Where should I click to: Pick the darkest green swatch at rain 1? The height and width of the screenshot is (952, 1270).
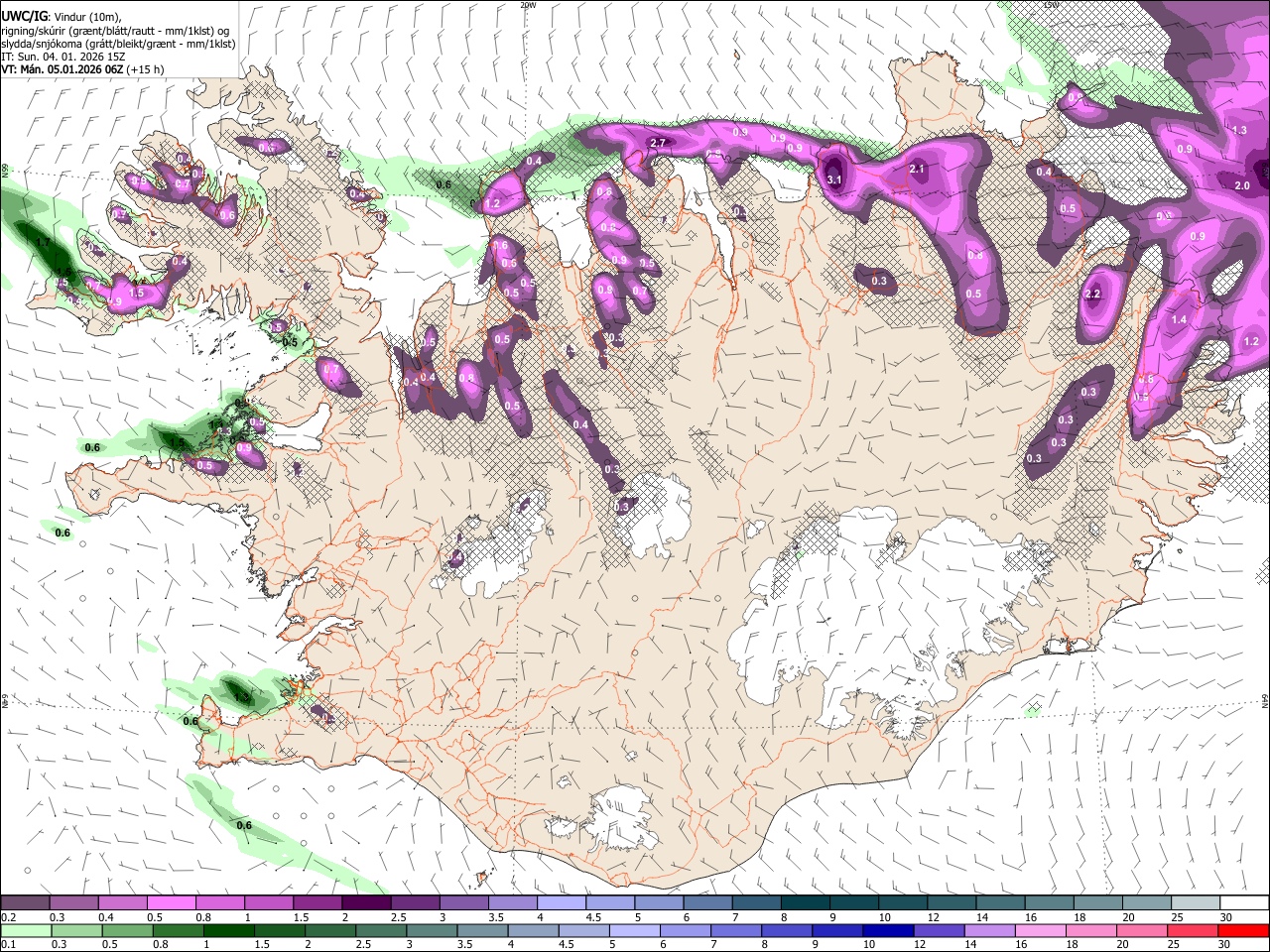(229, 931)
